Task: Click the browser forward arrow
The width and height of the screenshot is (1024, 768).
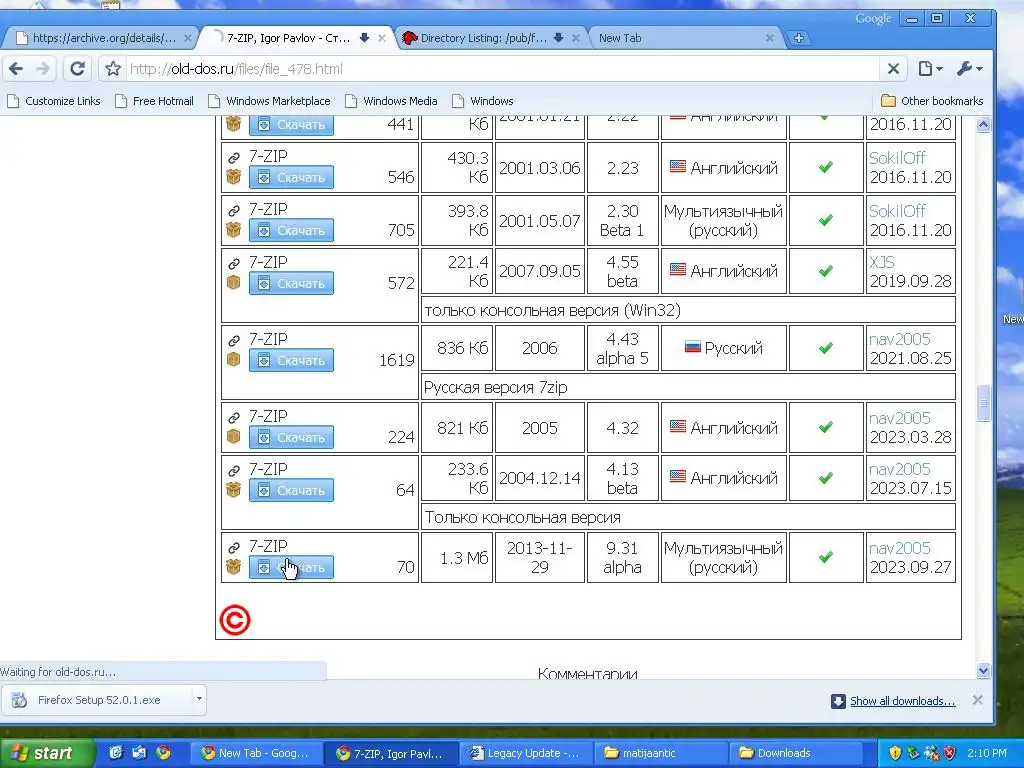Action: [43, 69]
